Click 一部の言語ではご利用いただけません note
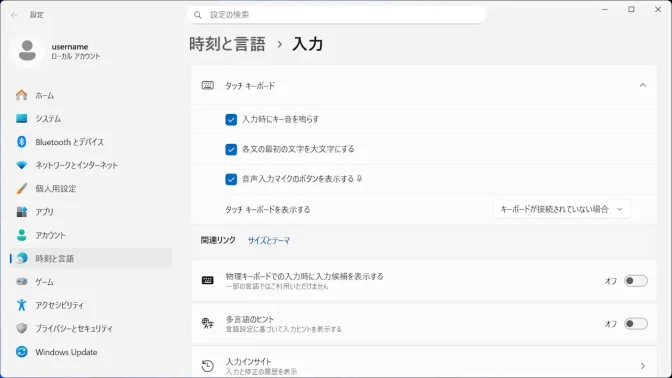 [x=277, y=286]
